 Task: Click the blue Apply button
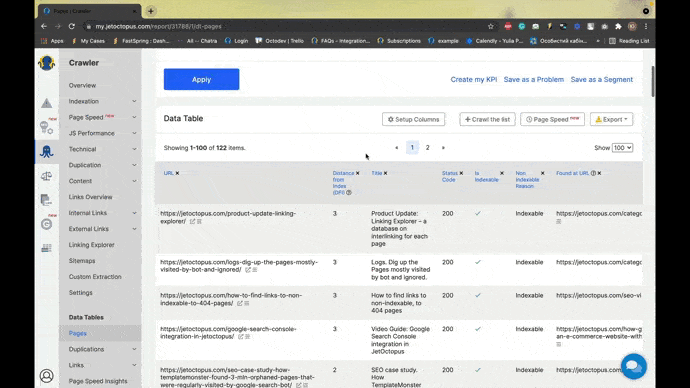[x=202, y=79]
